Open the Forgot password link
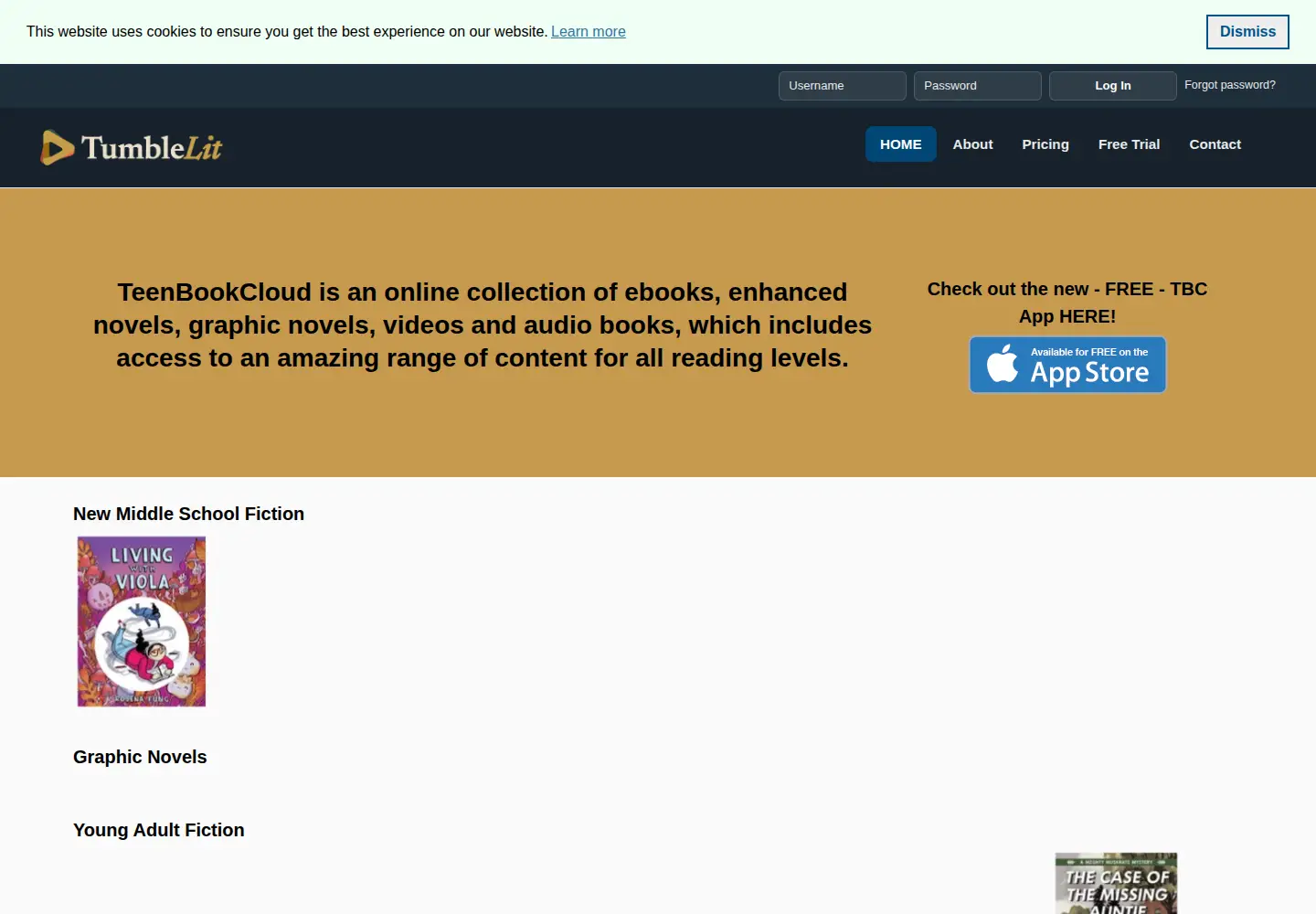Image resolution: width=1316 pixels, height=914 pixels. coord(1230,85)
